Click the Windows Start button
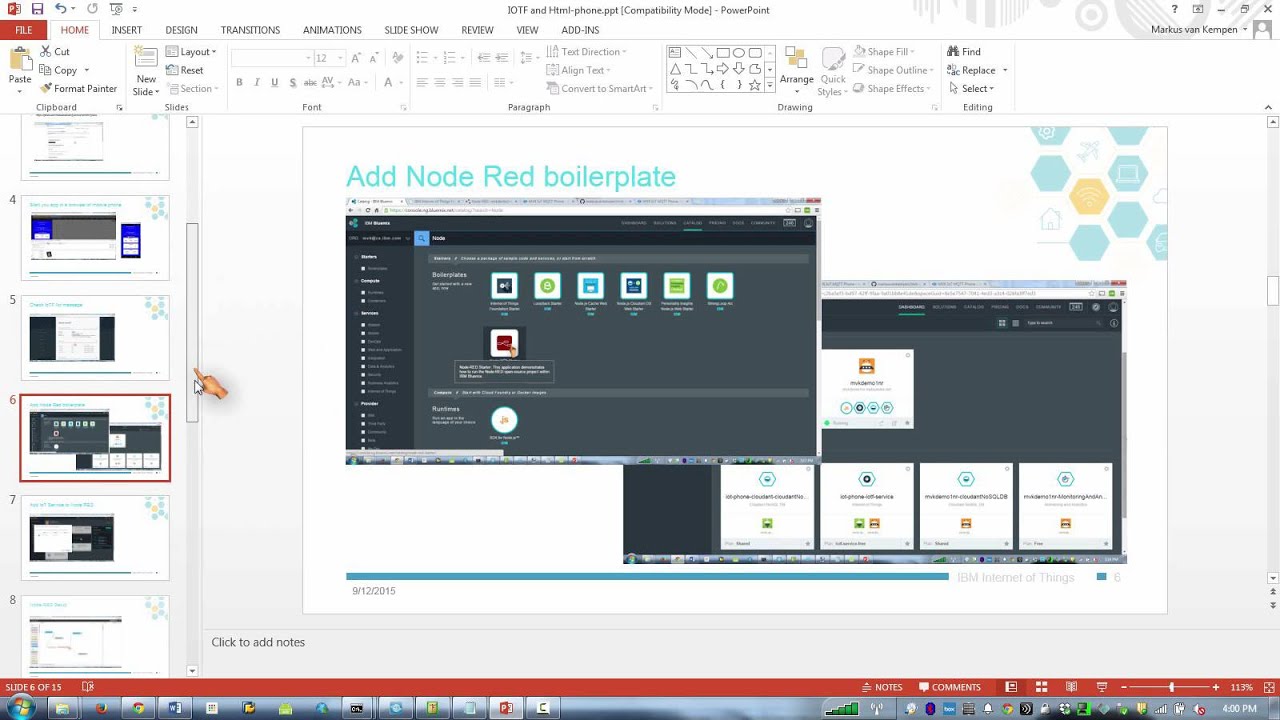 pos(20,708)
